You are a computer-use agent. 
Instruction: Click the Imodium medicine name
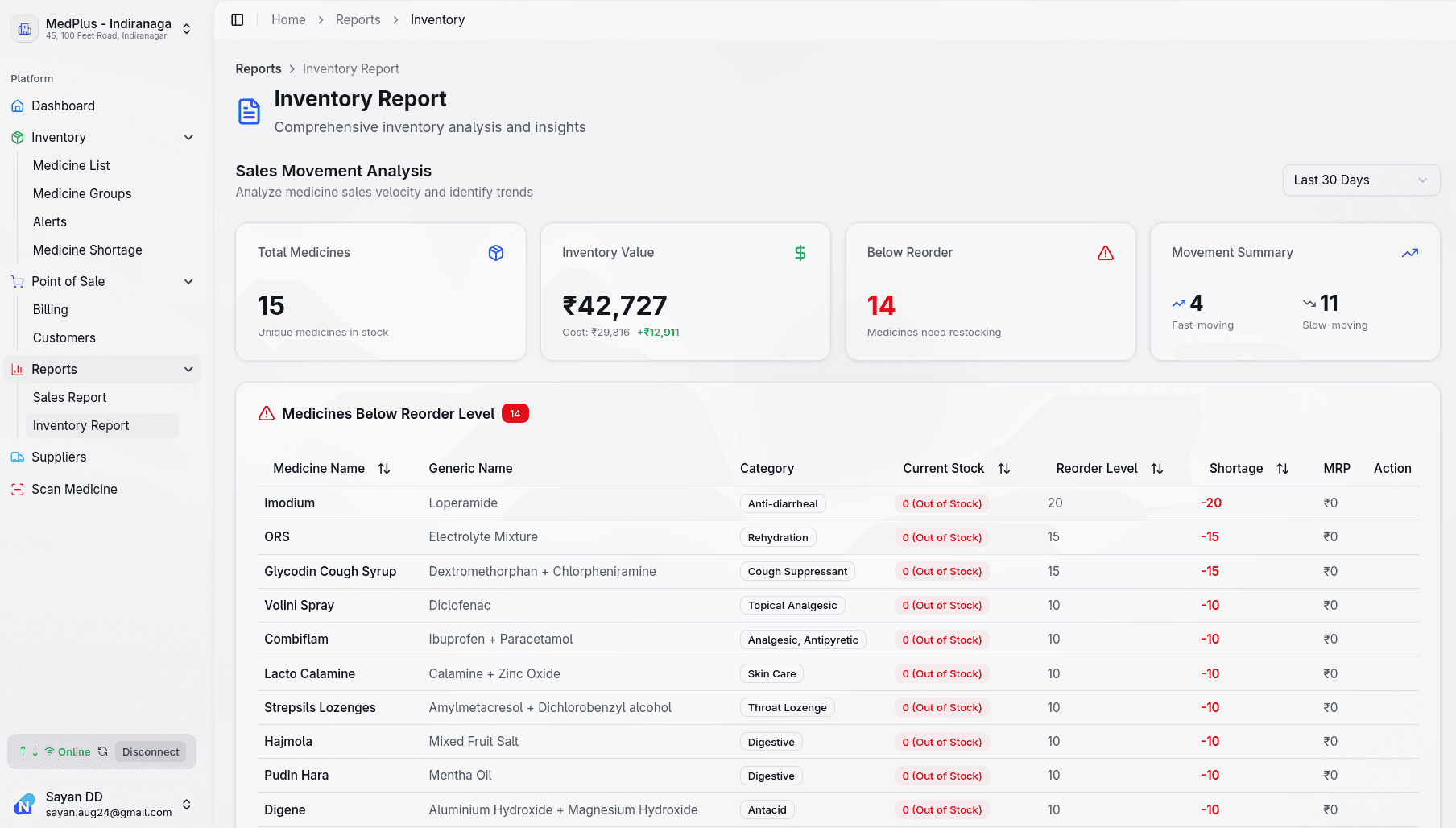click(289, 503)
